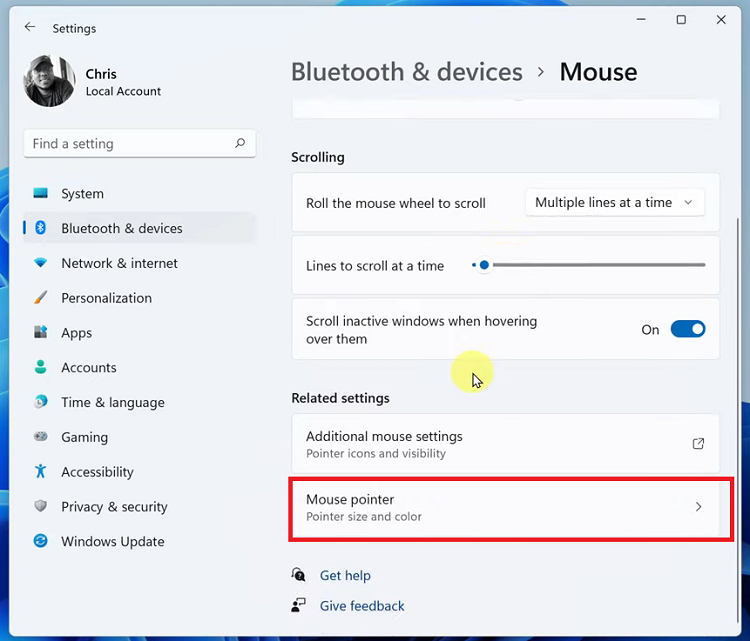The width and height of the screenshot is (750, 641).
Task: Click the Chris Local Account name
Action: pos(123,82)
